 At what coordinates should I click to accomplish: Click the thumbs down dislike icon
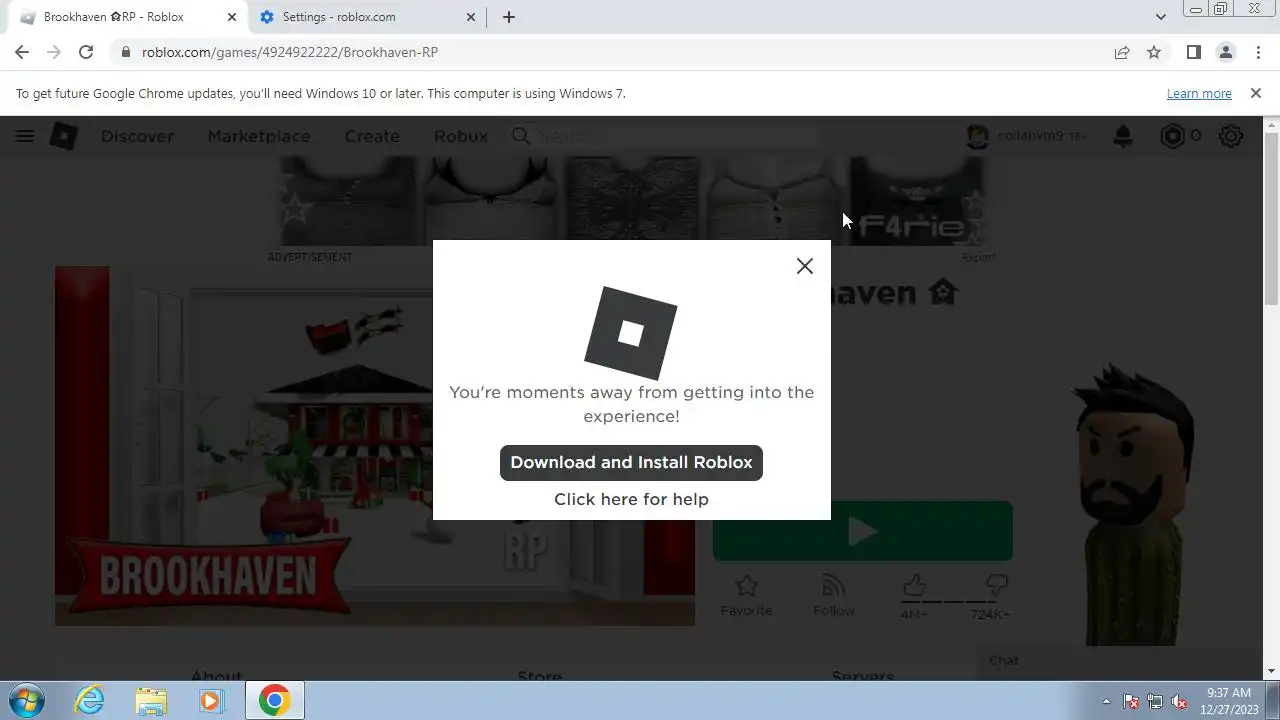(997, 585)
